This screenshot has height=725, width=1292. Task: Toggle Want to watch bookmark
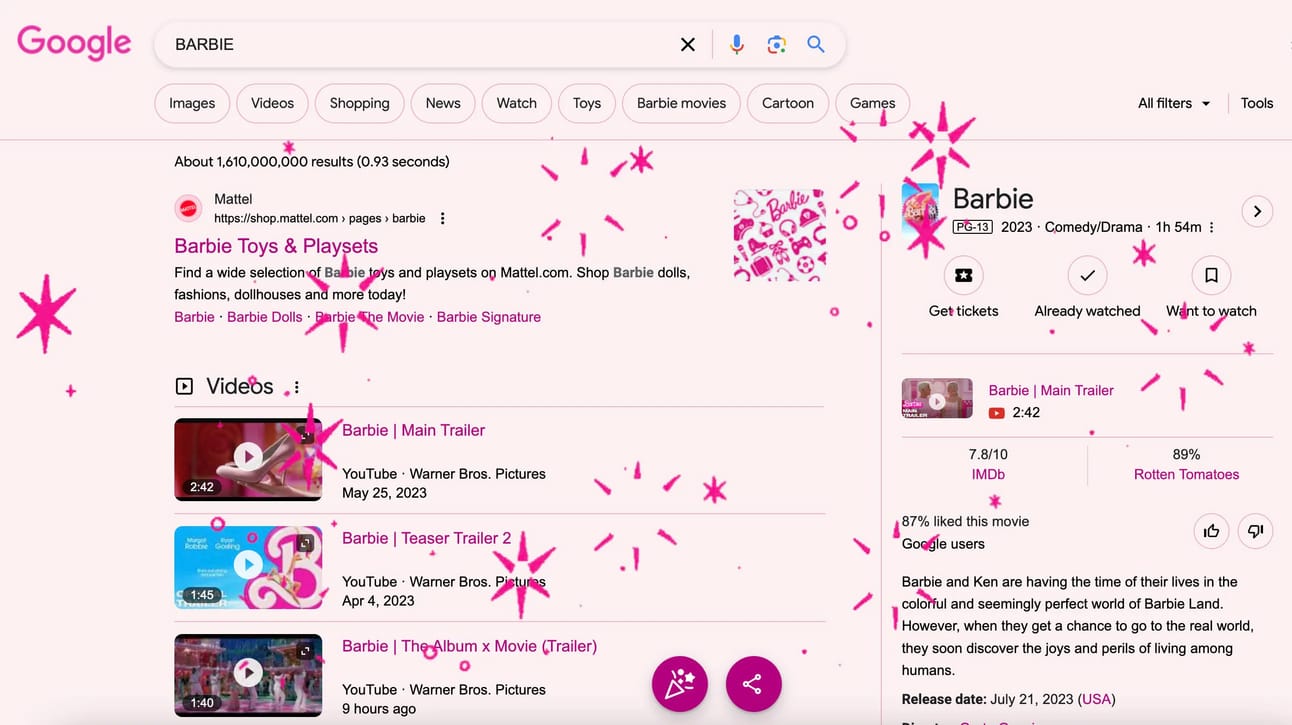point(1211,275)
